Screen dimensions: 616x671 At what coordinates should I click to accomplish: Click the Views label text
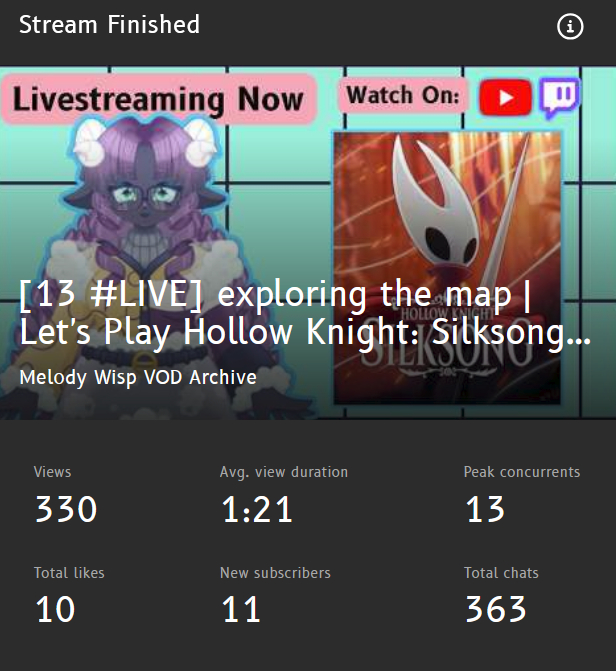[52, 472]
